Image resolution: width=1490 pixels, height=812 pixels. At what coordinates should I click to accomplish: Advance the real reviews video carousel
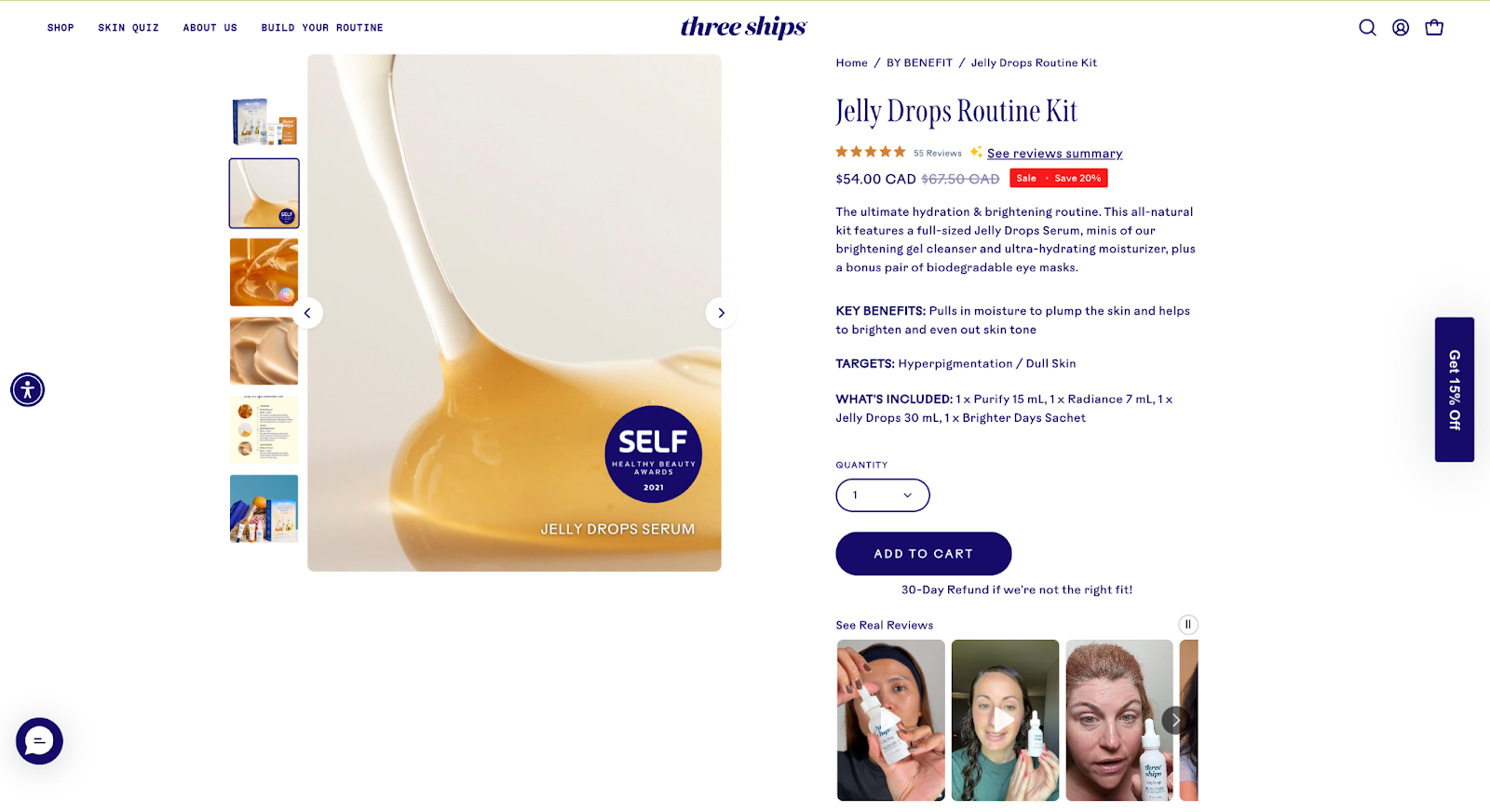click(1175, 720)
